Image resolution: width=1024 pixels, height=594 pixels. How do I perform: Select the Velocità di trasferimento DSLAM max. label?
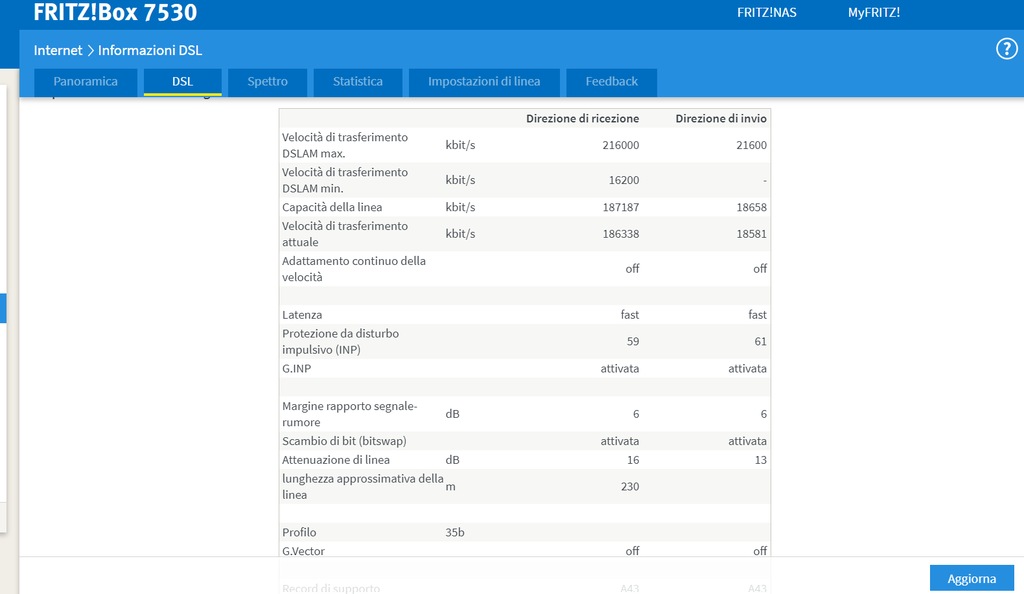345,145
